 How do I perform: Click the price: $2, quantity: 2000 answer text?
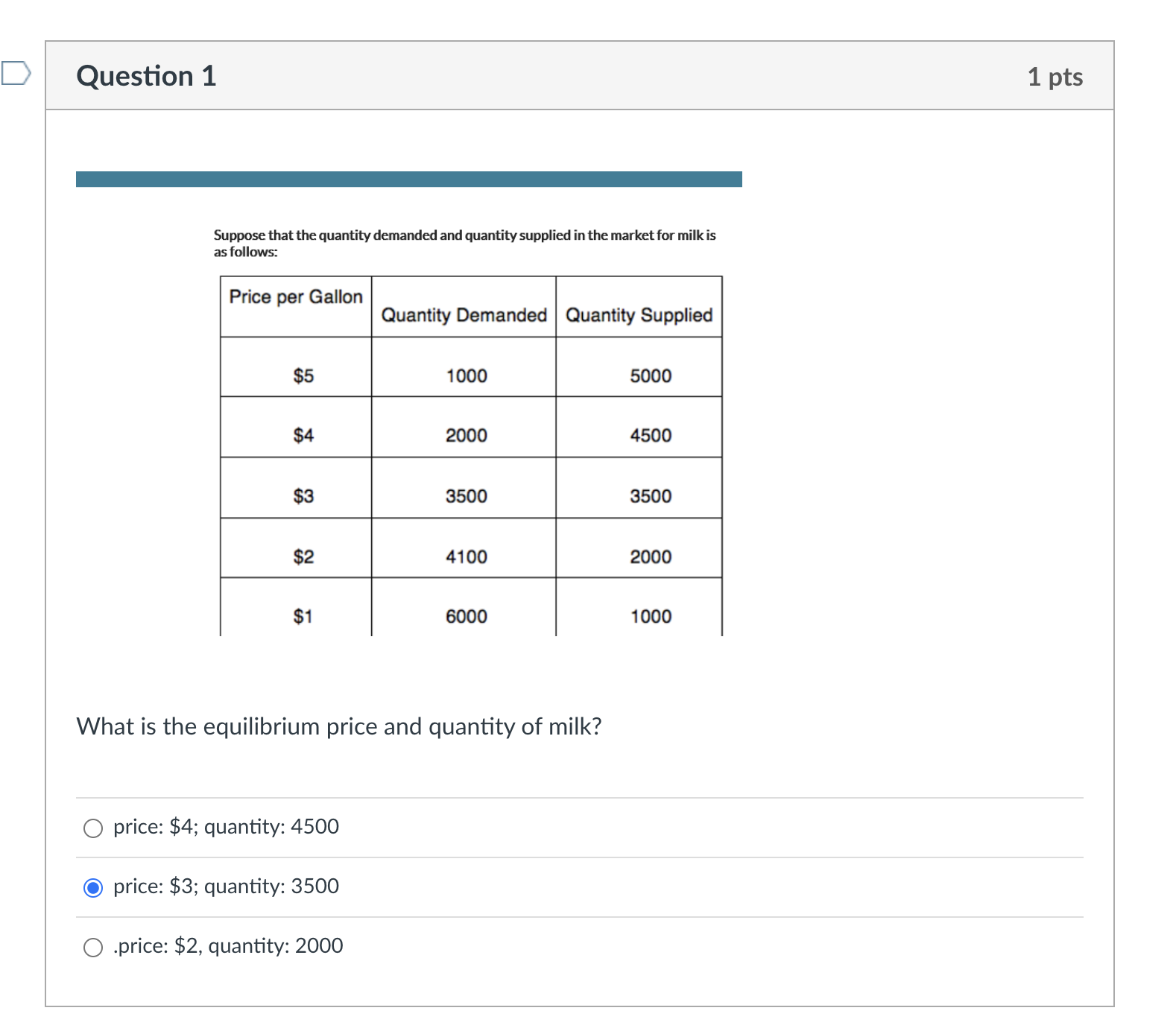pos(226,946)
